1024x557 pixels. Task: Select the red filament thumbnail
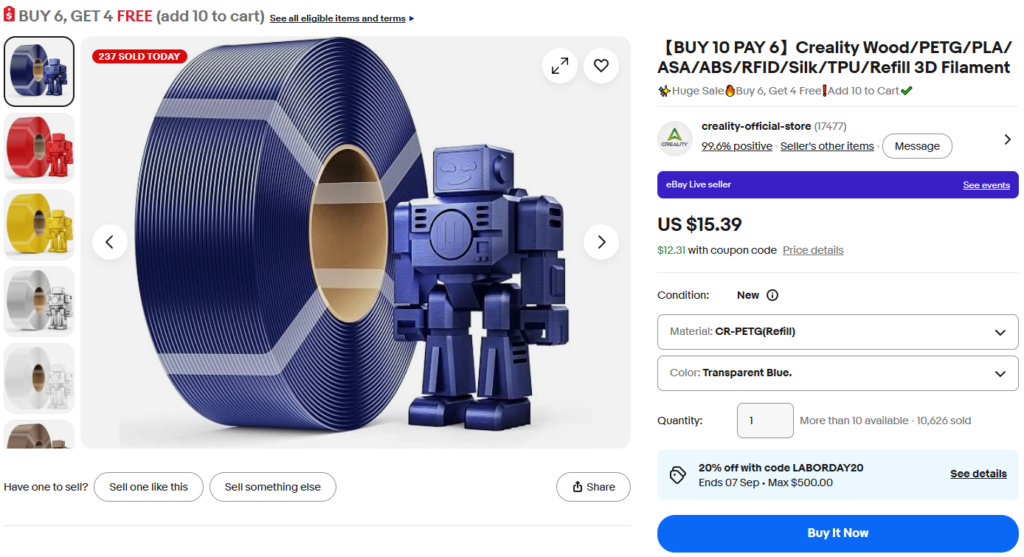[x=39, y=148]
